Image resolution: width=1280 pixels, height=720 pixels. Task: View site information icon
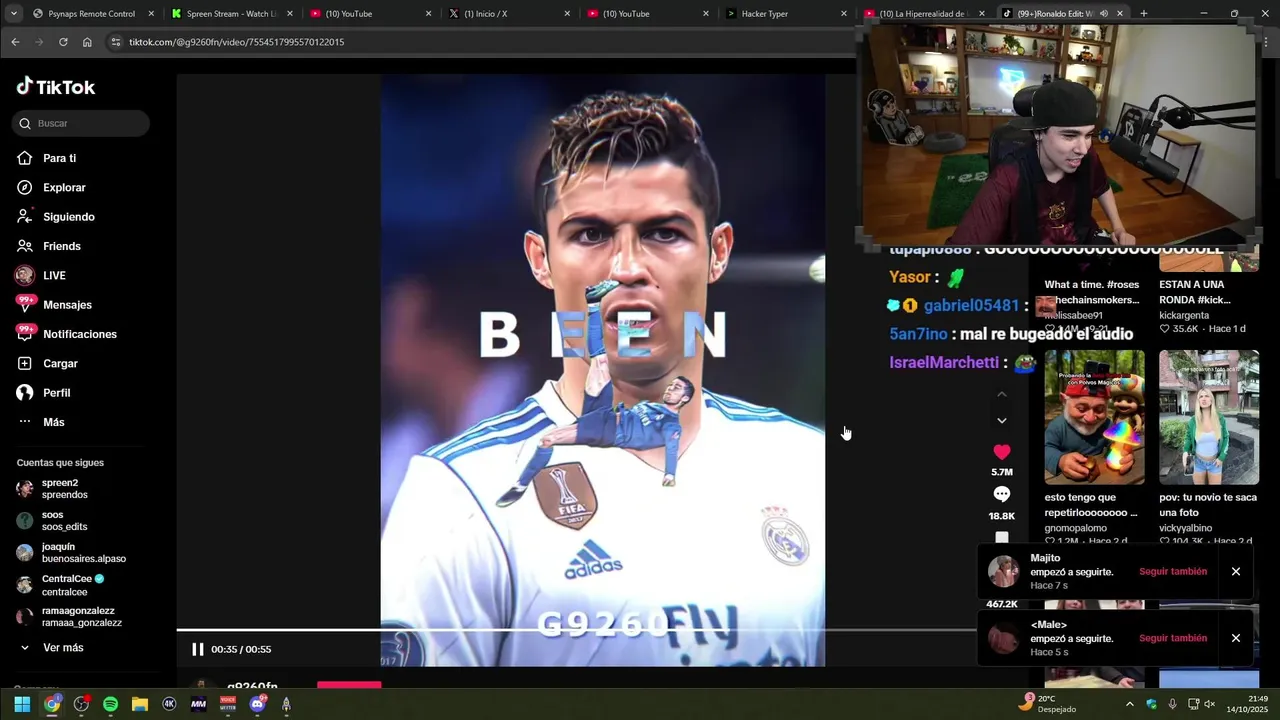[x=116, y=42]
